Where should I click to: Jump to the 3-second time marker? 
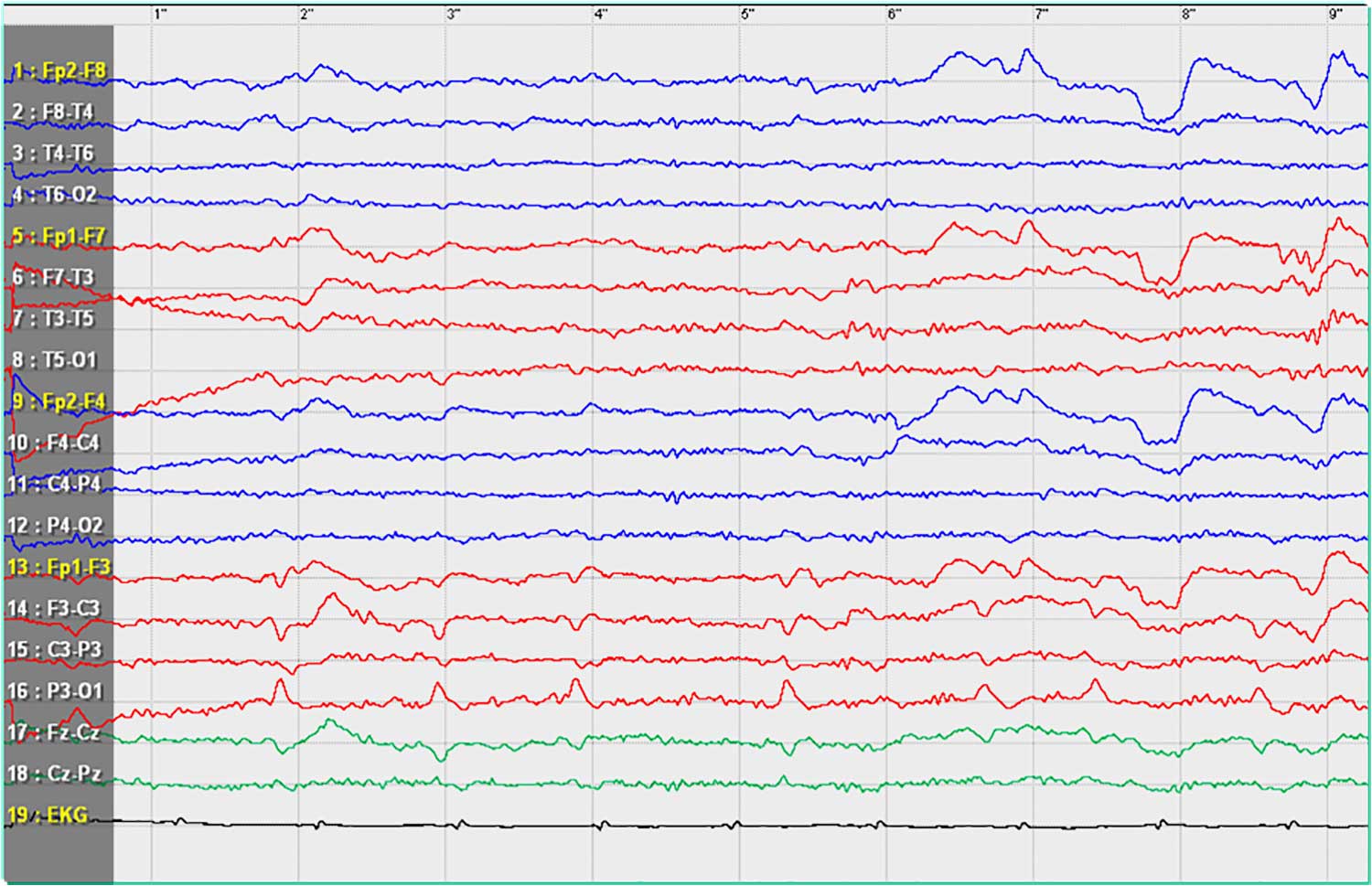click(x=454, y=14)
